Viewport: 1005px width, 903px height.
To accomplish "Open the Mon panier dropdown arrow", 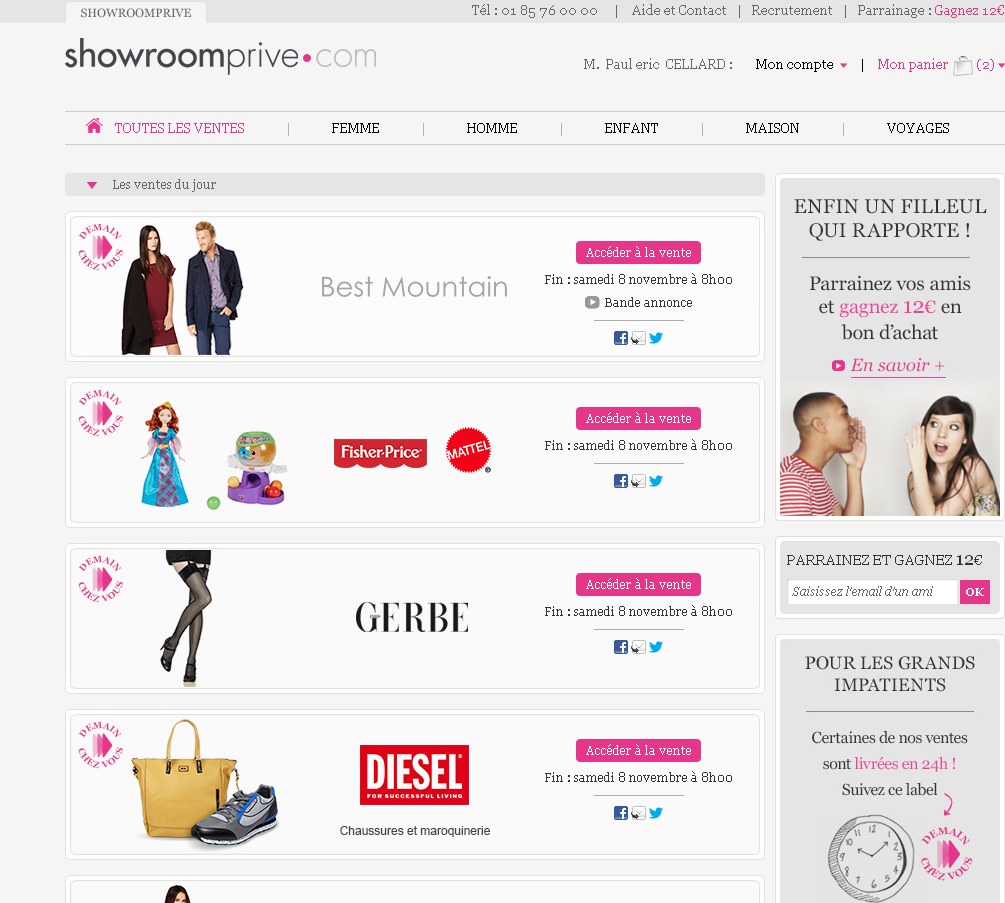I will tap(1001, 65).
